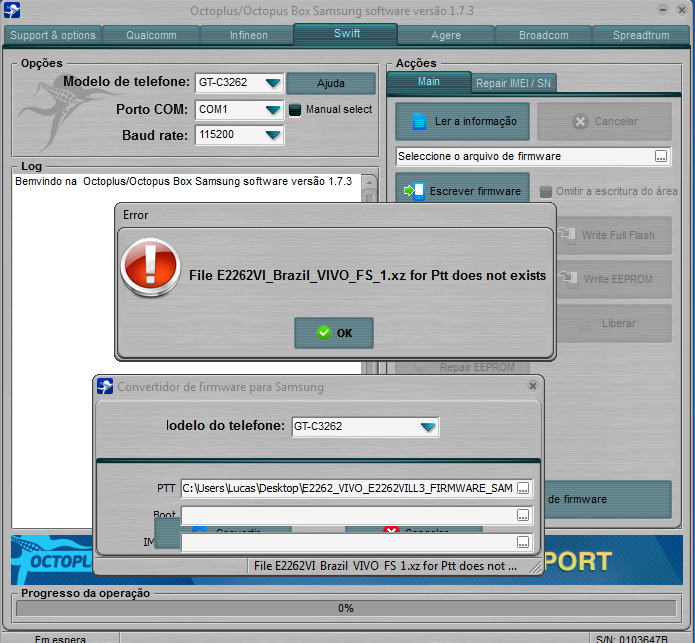Open the Modelo de telefone GT-C3262 dropdown
This screenshot has height=643, width=695.
pyautogui.click(x=273, y=82)
